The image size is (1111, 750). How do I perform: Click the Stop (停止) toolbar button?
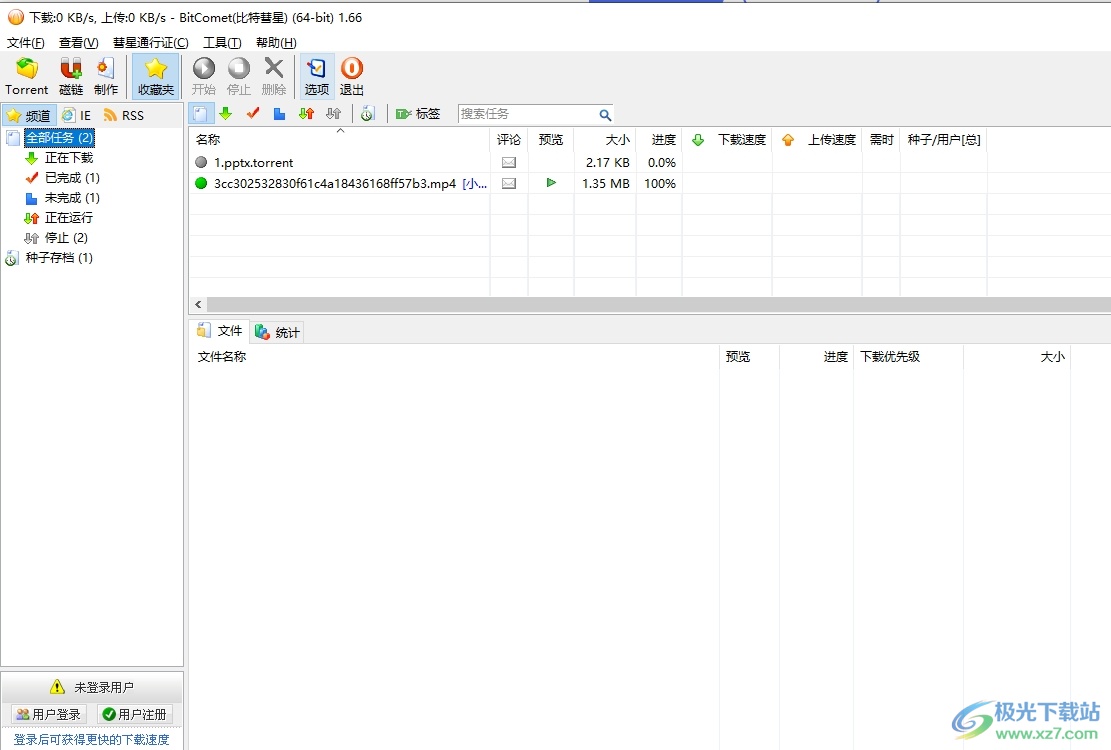[x=239, y=76]
